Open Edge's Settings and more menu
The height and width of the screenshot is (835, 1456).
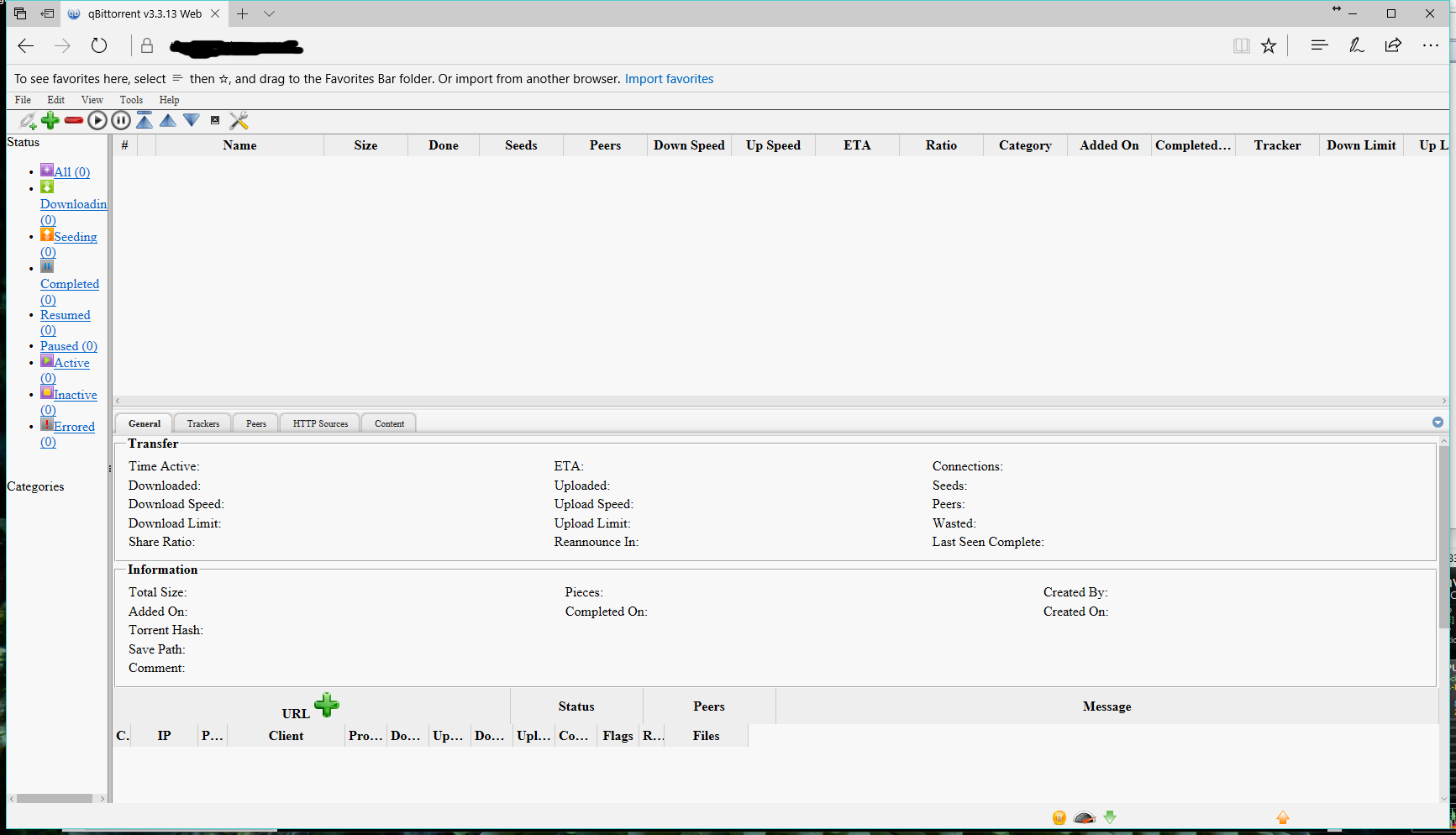(1431, 45)
